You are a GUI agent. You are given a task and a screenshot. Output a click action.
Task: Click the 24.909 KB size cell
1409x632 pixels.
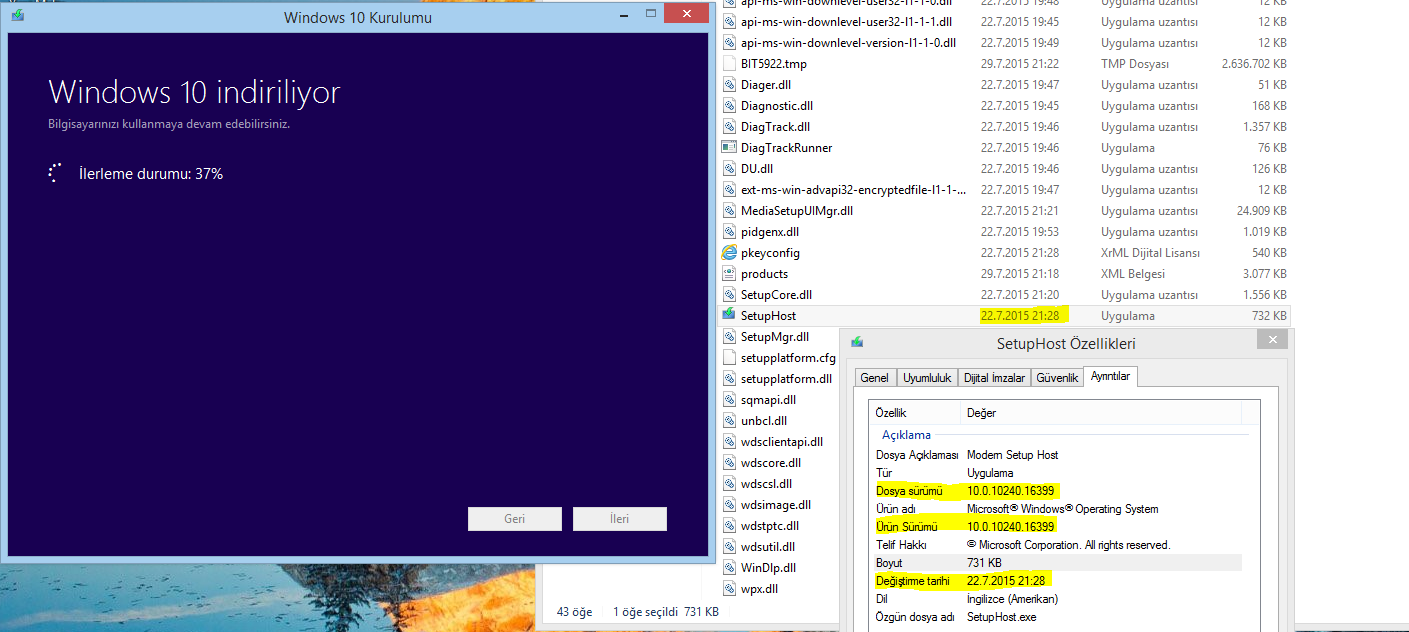click(x=1262, y=211)
